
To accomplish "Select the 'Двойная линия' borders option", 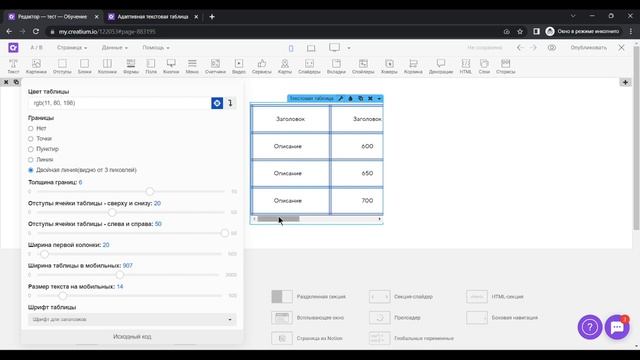I will pyautogui.click(x=31, y=170).
